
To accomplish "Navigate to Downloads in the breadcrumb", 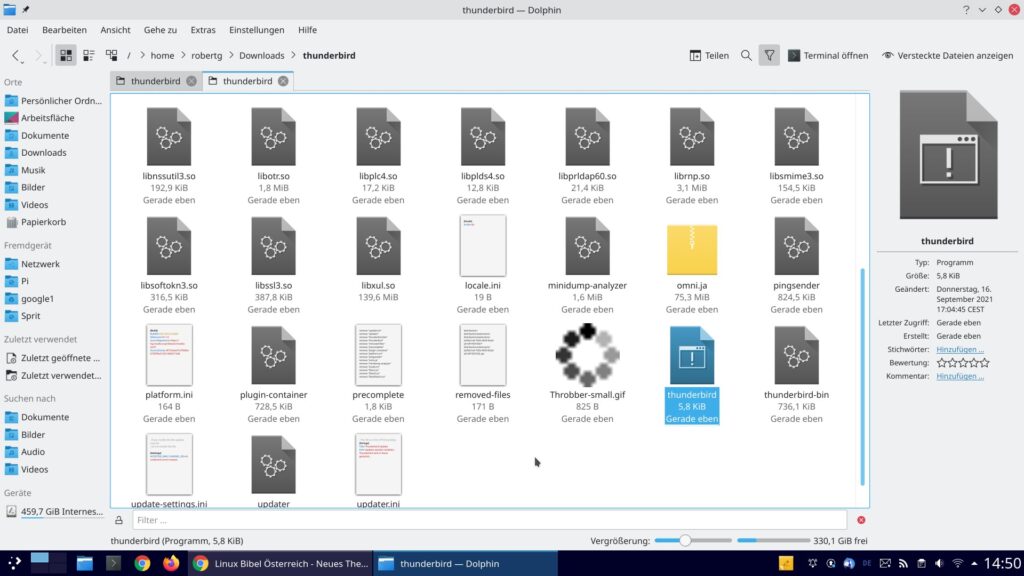I will pos(261,56).
